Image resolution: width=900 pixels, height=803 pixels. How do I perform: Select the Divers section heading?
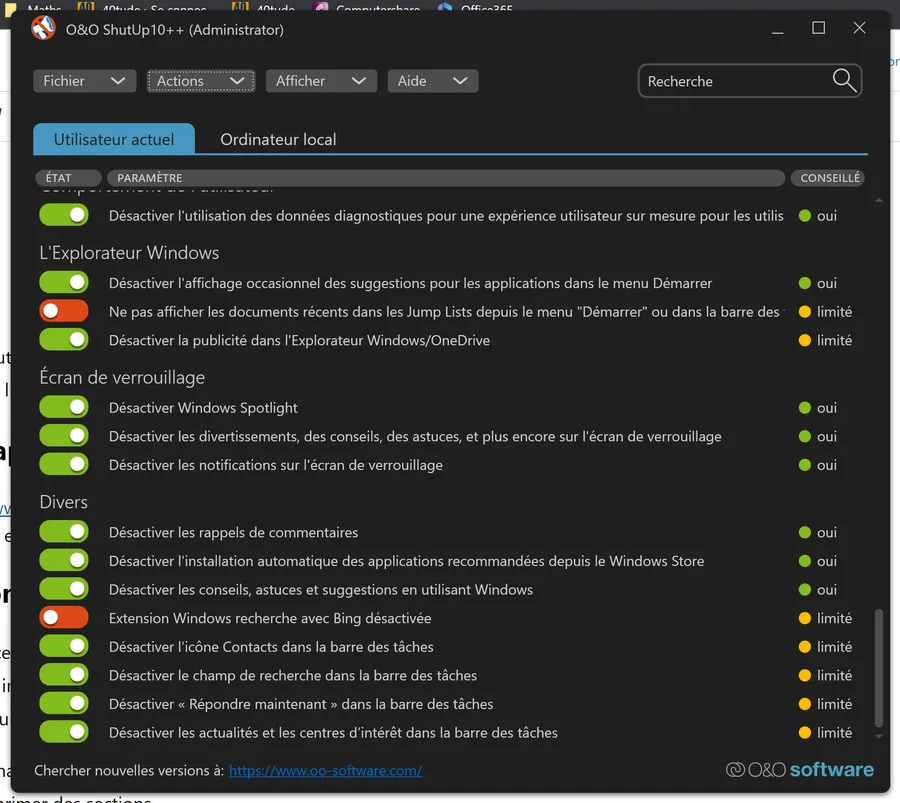64,502
